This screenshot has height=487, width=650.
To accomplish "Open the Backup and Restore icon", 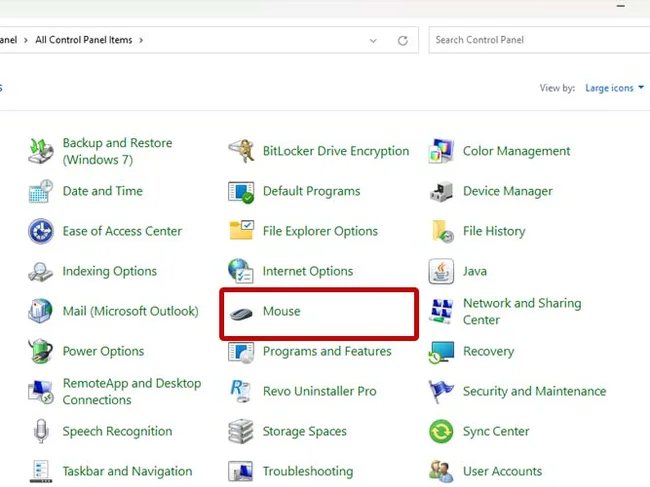I will point(41,151).
